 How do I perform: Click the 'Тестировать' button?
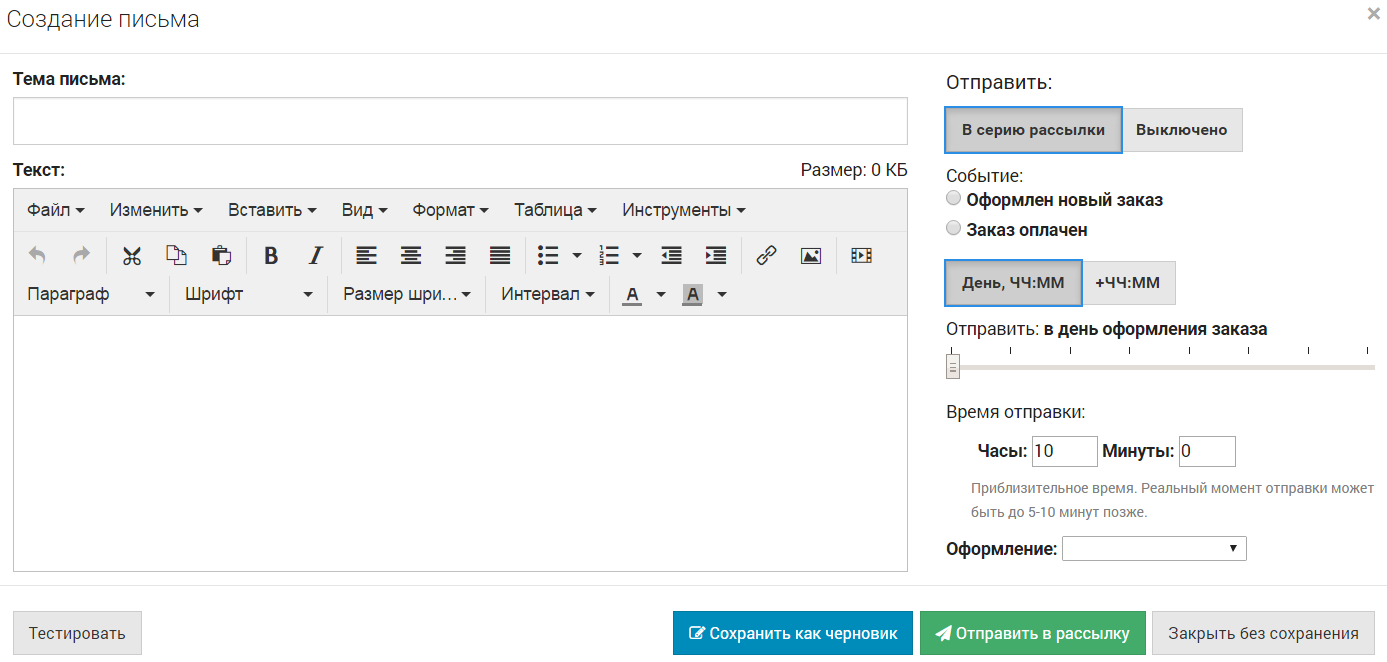click(x=76, y=632)
